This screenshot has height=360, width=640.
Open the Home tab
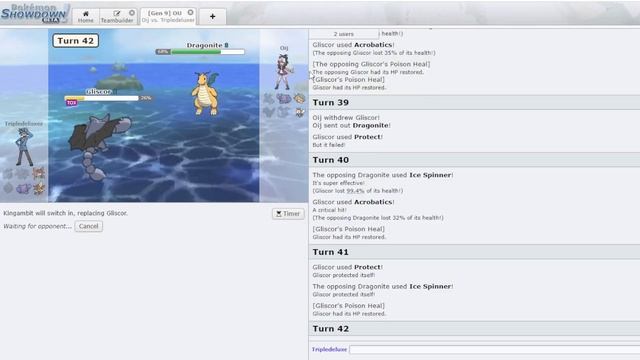coord(86,17)
